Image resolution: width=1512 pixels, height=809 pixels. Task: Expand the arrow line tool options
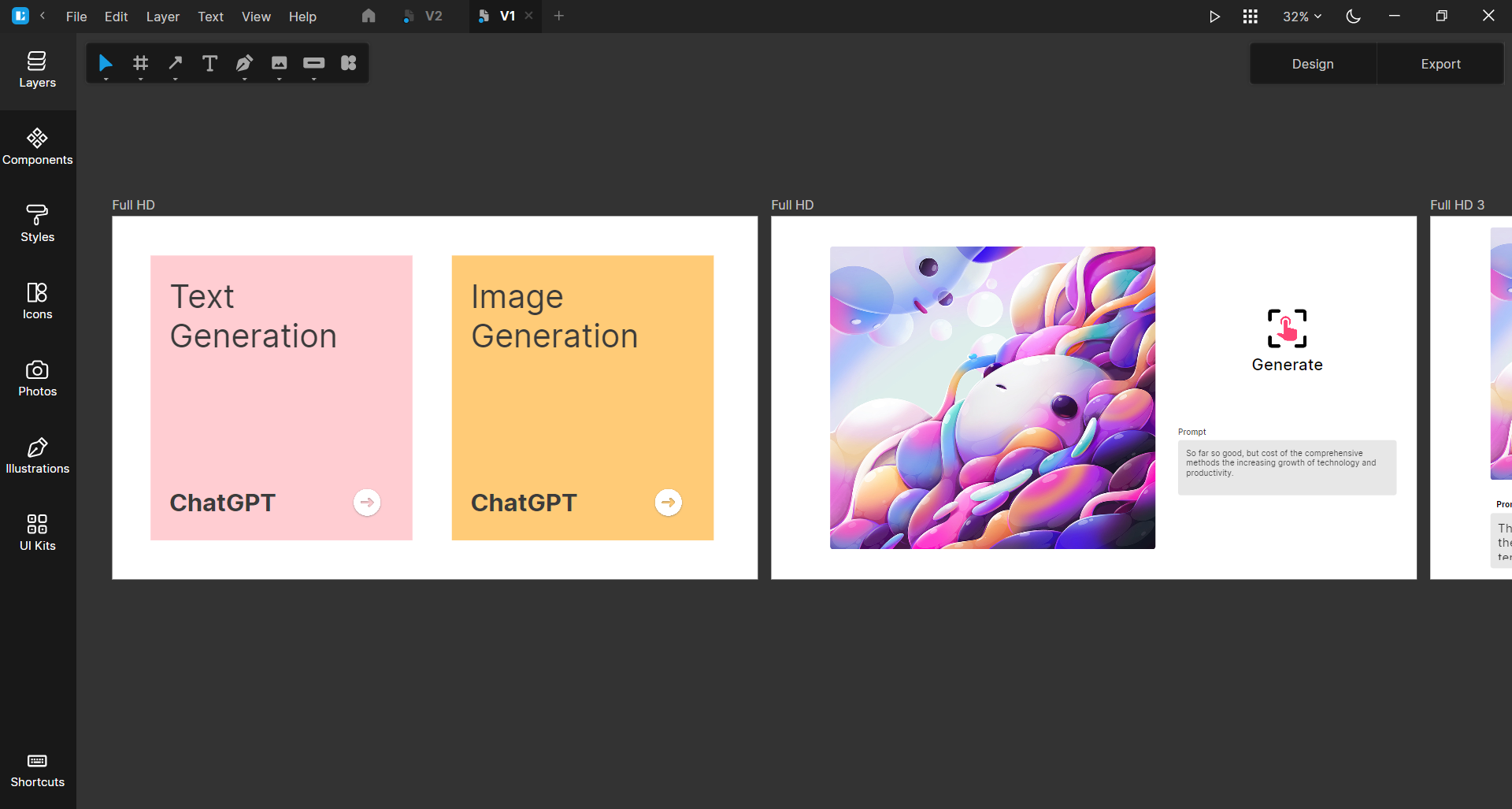click(175, 79)
